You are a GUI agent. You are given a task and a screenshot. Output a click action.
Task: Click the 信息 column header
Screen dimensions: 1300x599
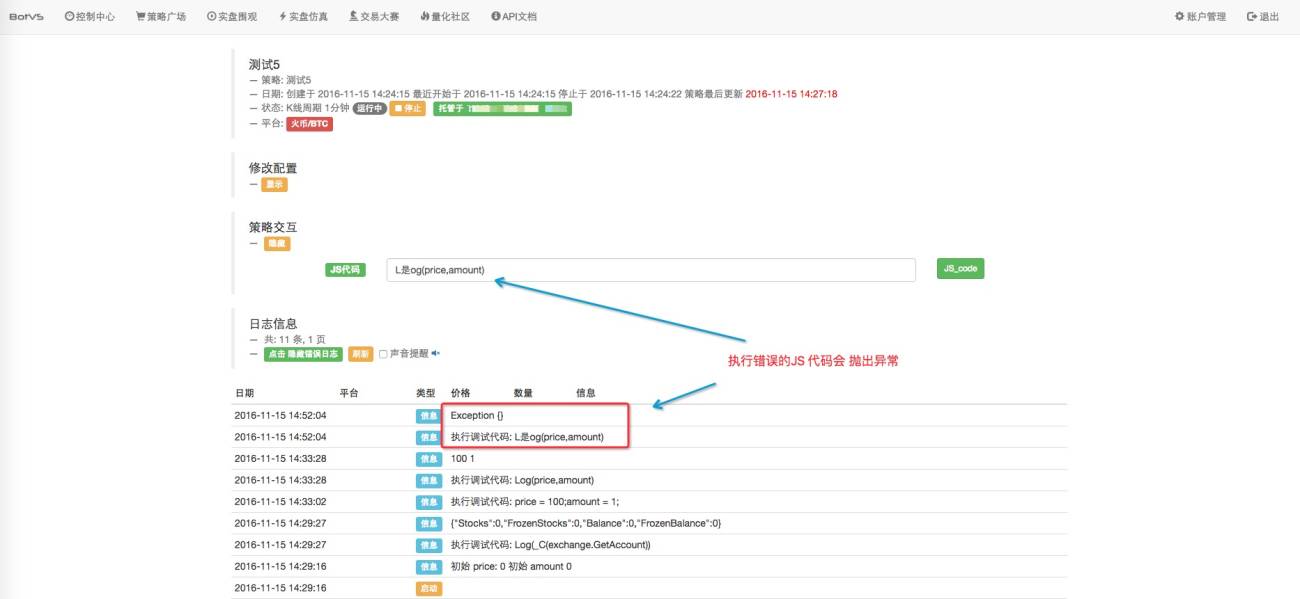pyautogui.click(x=586, y=393)
